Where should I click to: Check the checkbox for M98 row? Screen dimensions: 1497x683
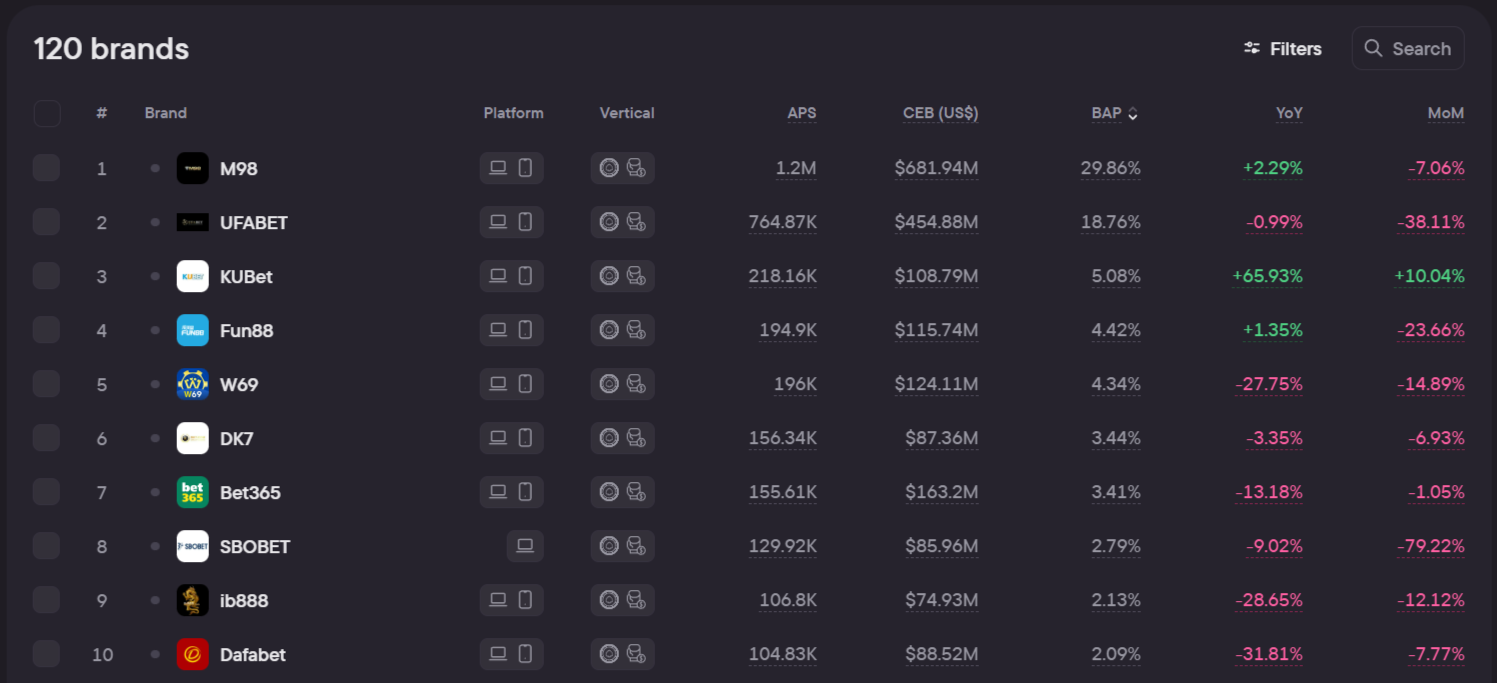47,168
